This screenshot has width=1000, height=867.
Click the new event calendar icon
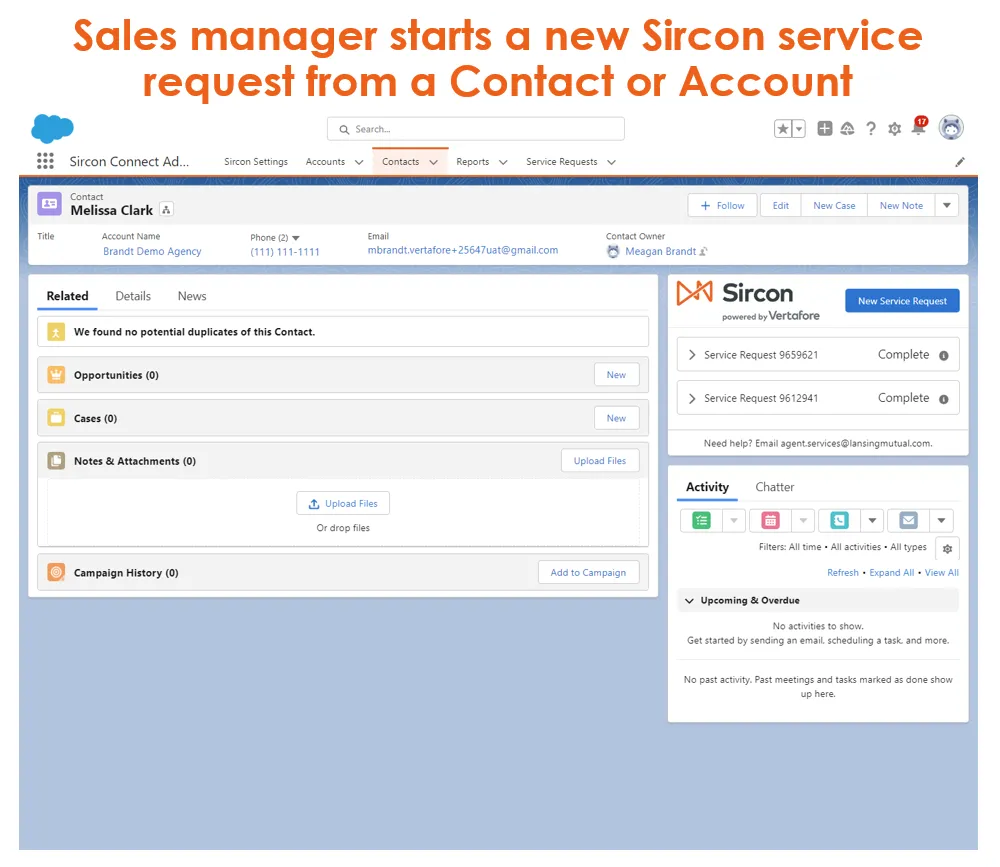(770, 521)
